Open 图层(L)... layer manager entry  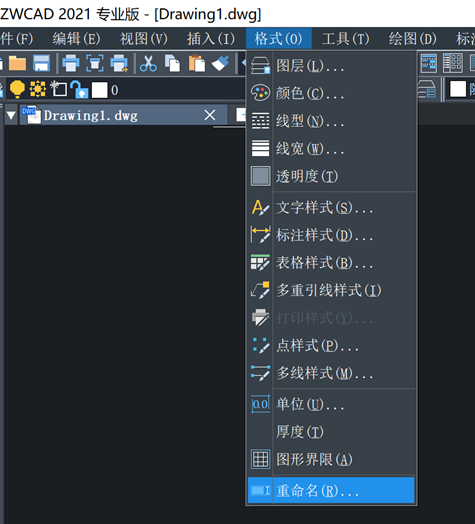pos(331,66)
